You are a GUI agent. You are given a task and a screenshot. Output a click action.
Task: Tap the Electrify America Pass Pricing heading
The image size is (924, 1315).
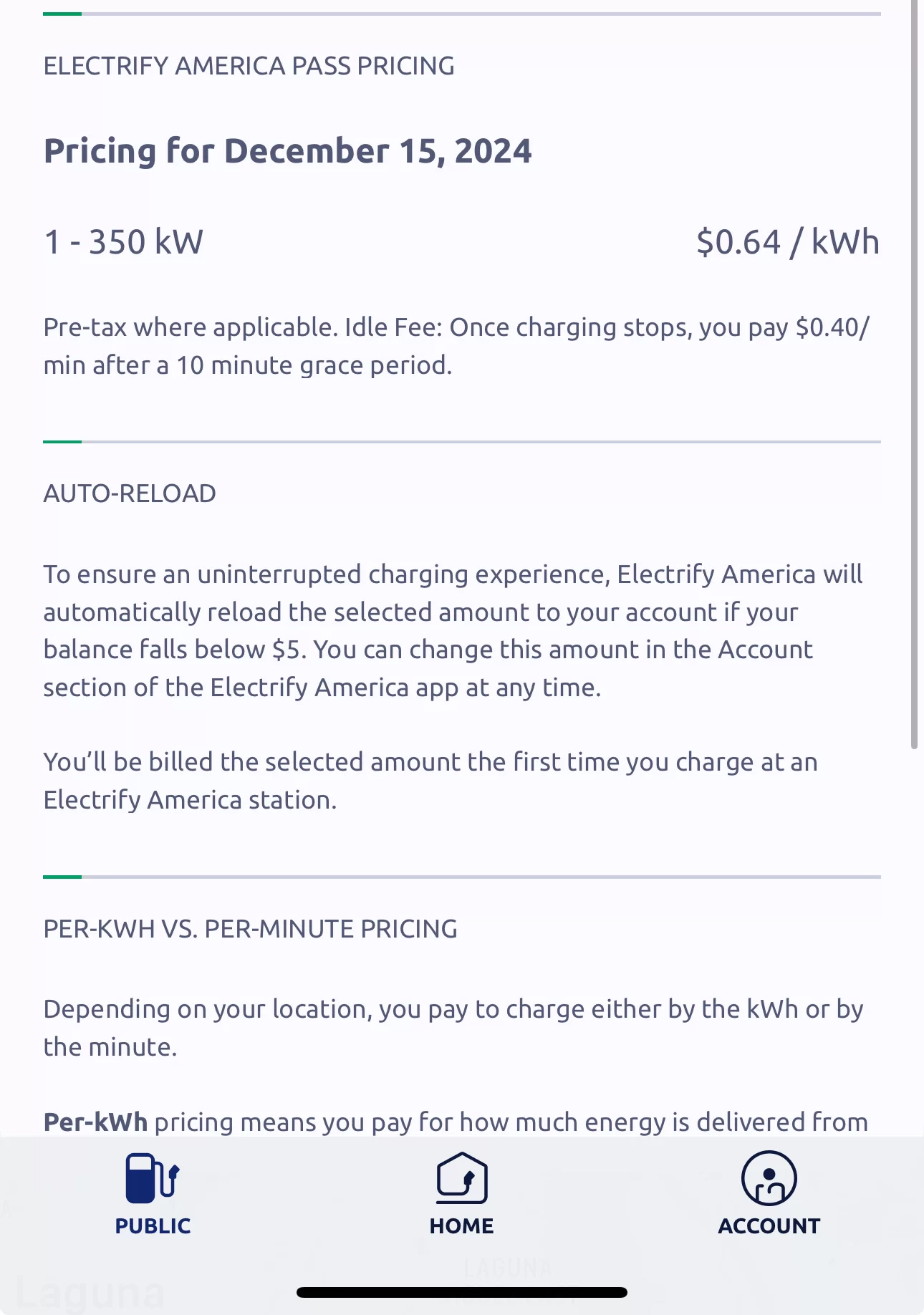(249, 66)
